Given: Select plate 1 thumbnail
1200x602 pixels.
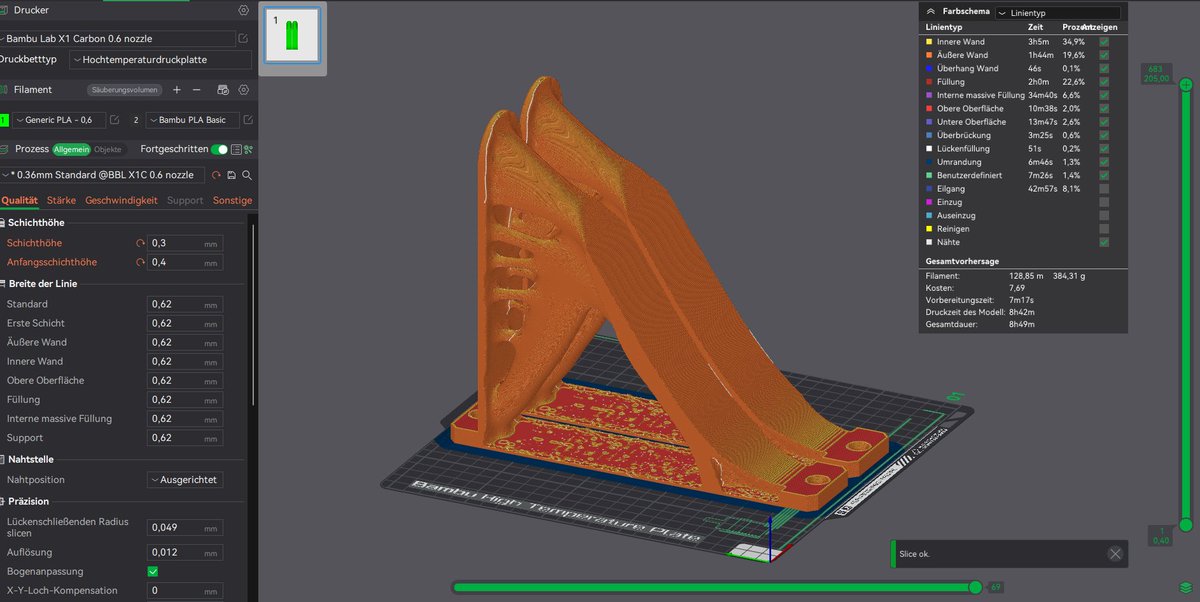Looking at the screenshot, I should (293, 33).
